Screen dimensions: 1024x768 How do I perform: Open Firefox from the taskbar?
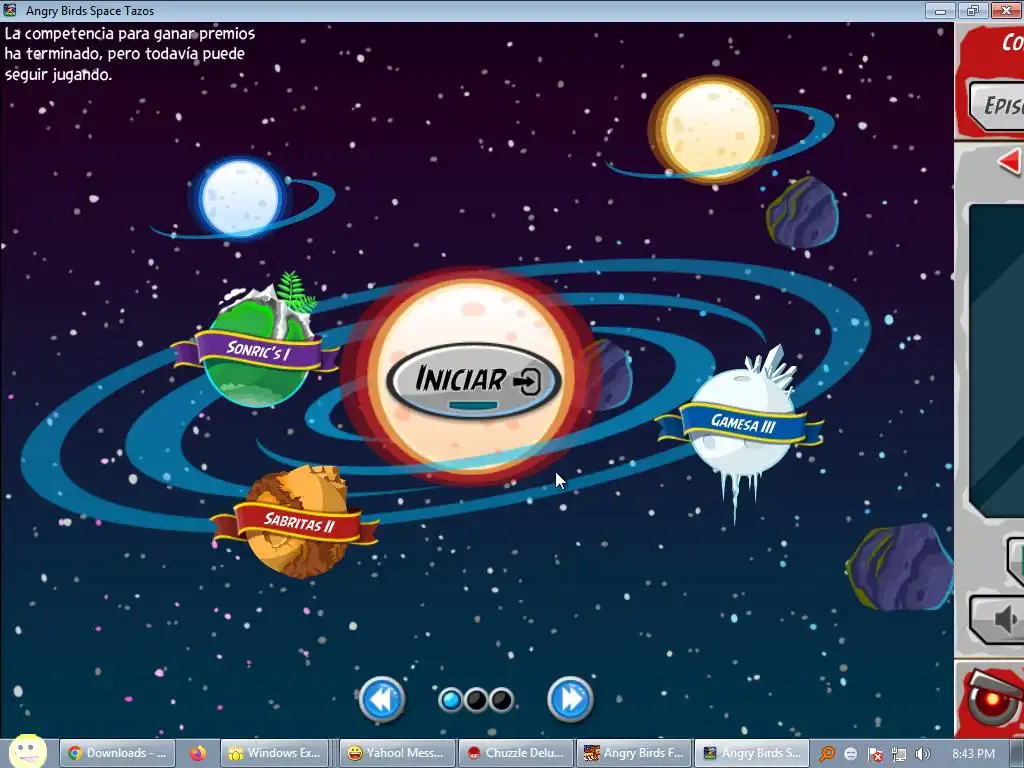coord(198,753)
